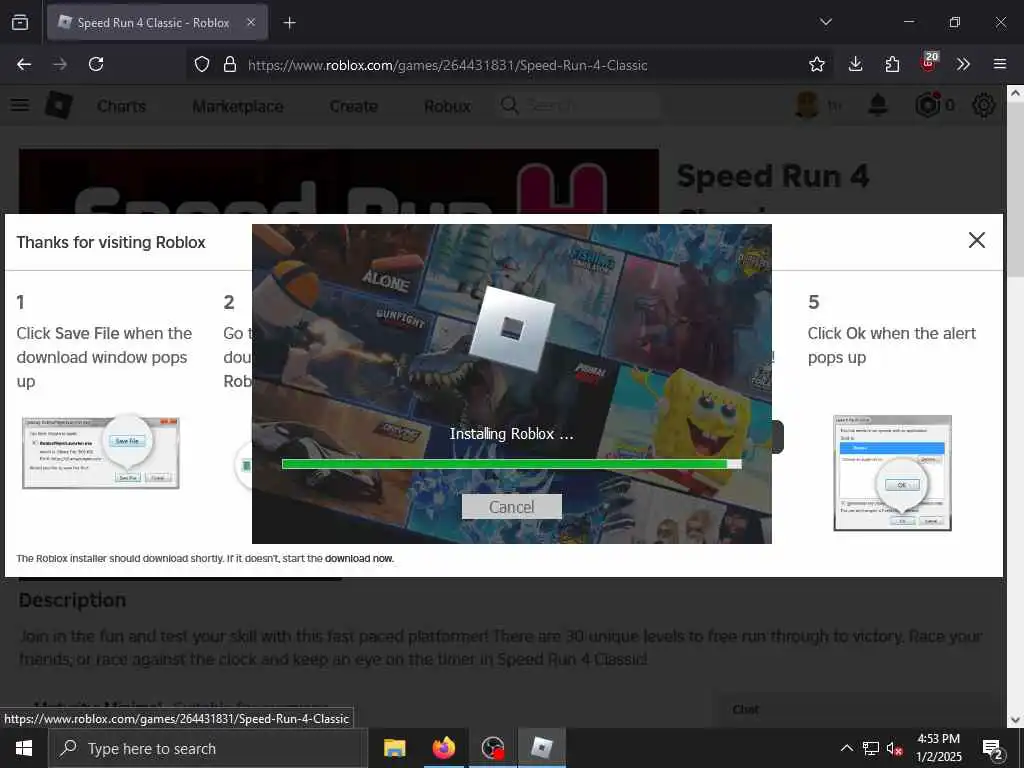The image size is (1024, 768).
Task: Open Roblox settings gear
Action: pyautogui.click(x=984, y=104)
